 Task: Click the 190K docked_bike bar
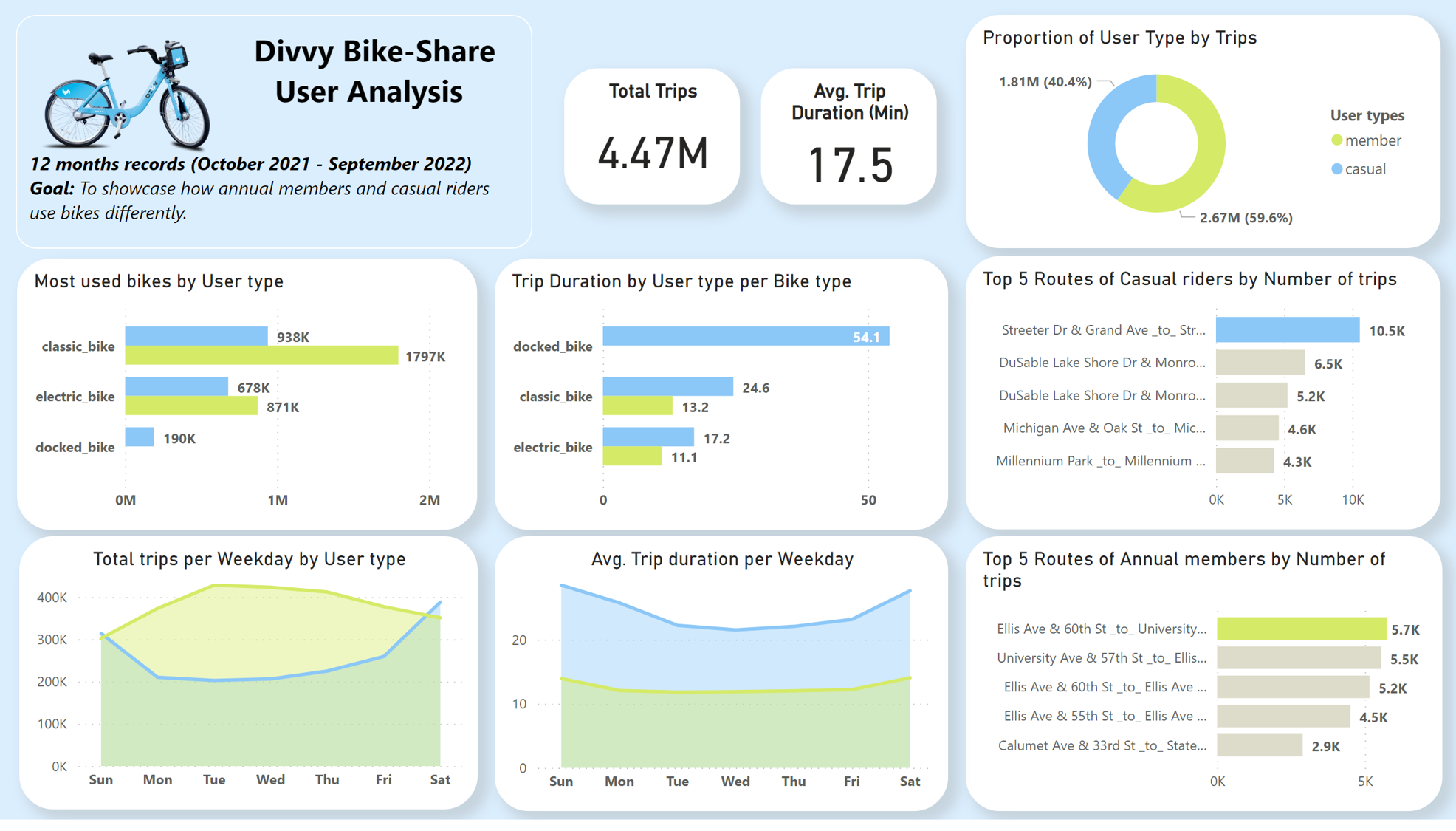[x=140, y=437]
